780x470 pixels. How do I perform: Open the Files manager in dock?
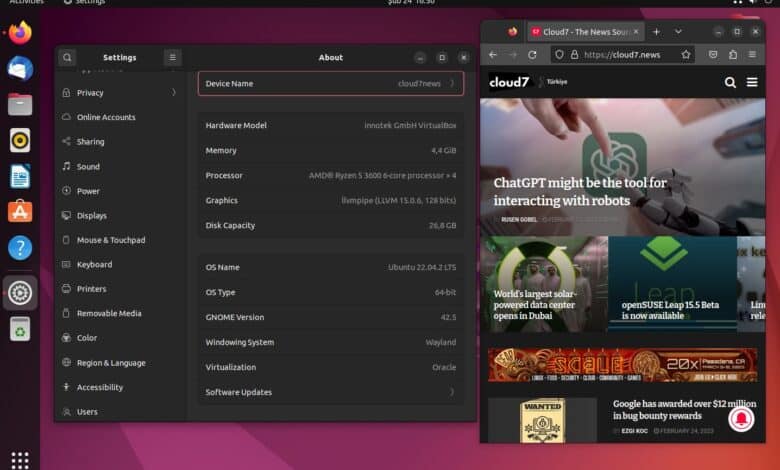click(x=20, y=104)
